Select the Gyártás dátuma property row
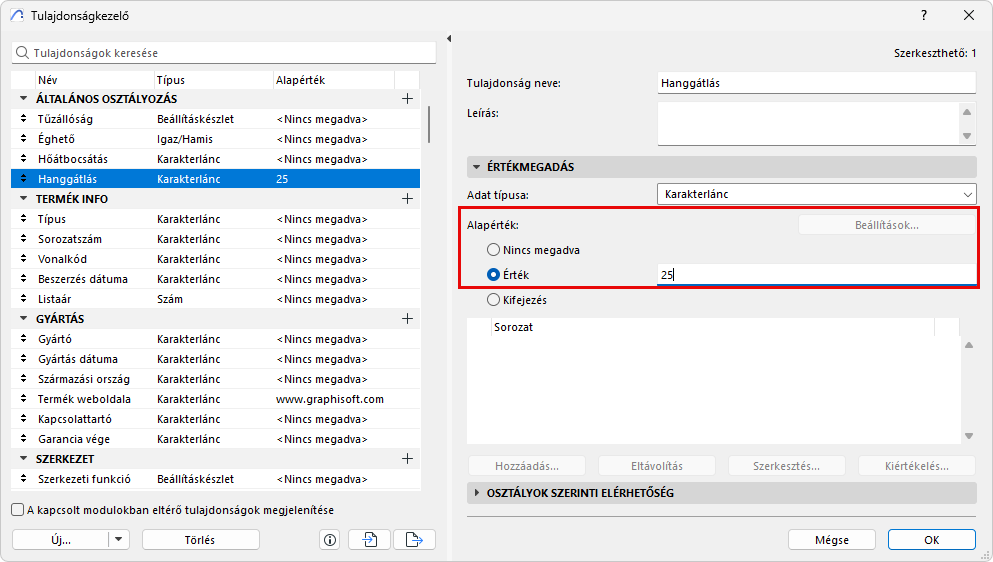Viewport: 993px width, 562px height. coord(215,359)
